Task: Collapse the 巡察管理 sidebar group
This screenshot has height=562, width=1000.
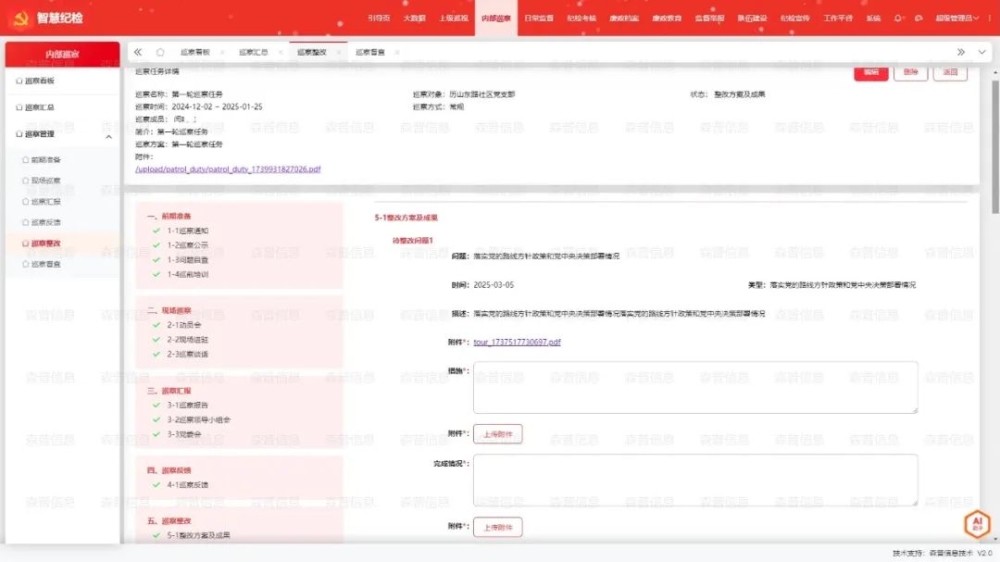Action: [x=109, y=134]
